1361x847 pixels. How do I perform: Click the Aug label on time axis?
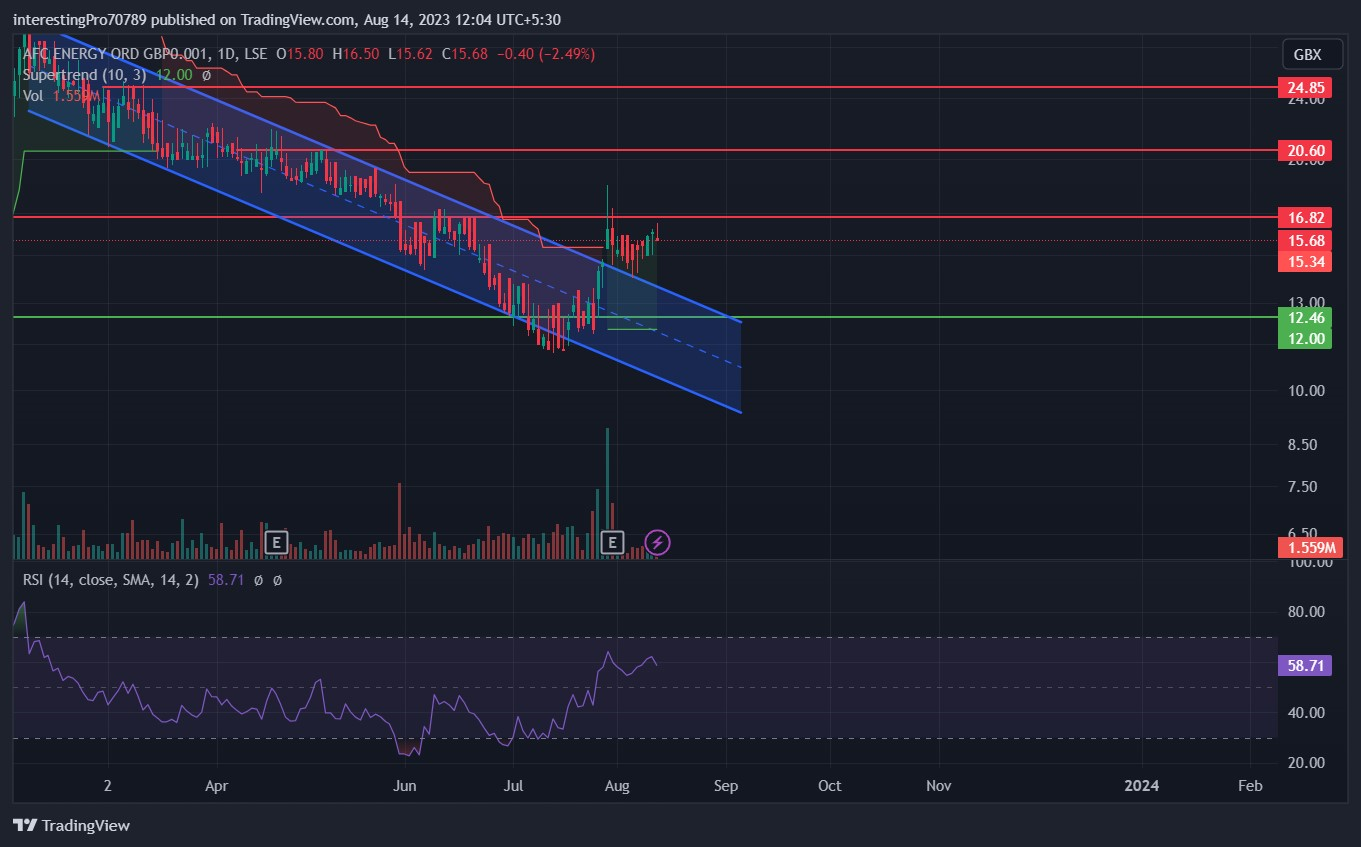click(618, 786)
